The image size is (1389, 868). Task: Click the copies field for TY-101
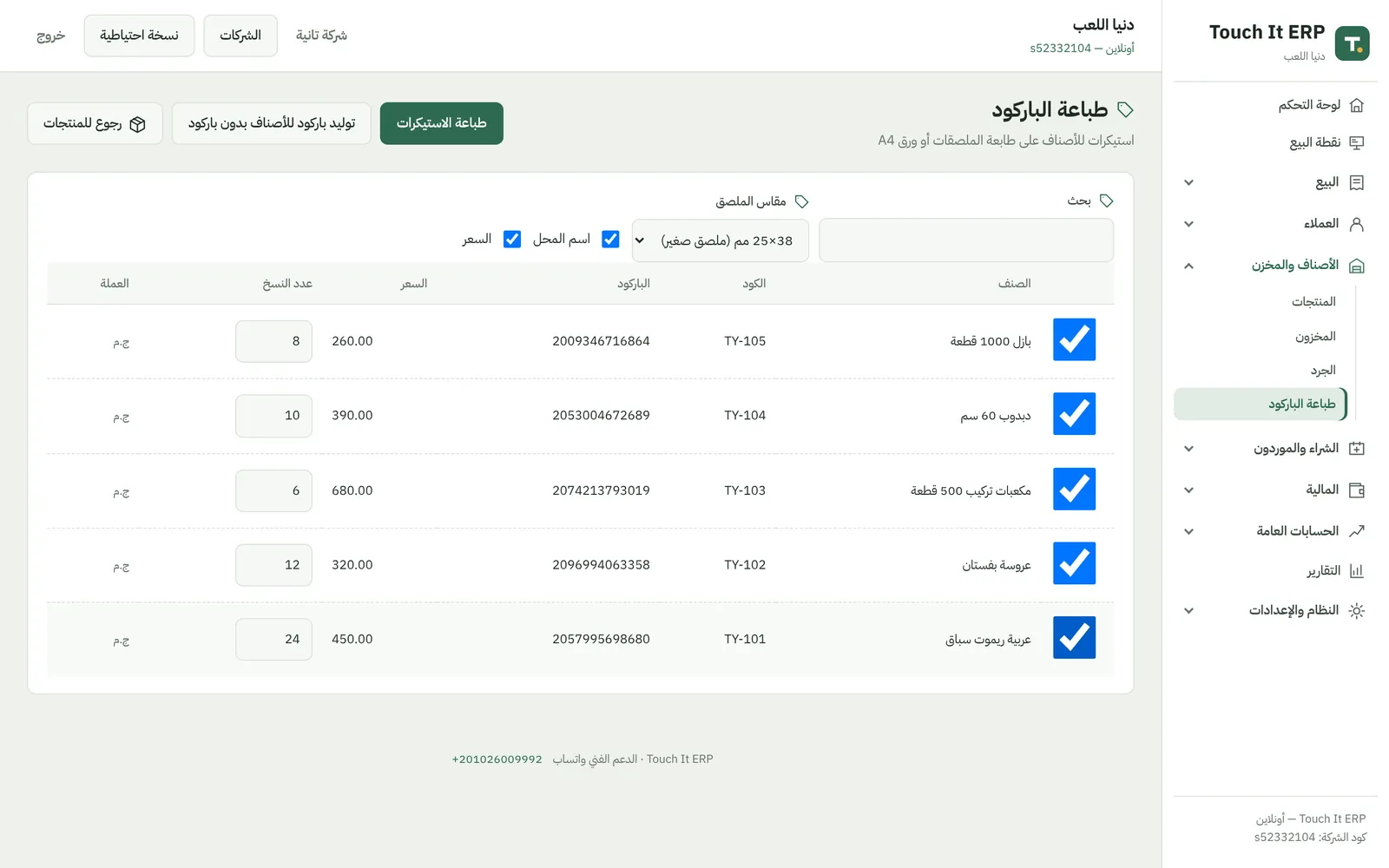[x=273, y=640]
